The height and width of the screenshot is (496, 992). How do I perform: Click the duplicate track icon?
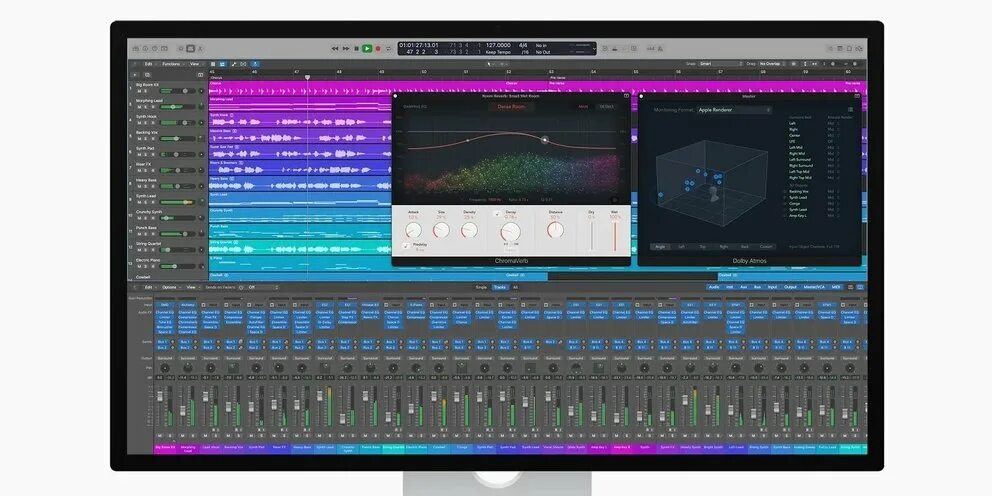147,75
